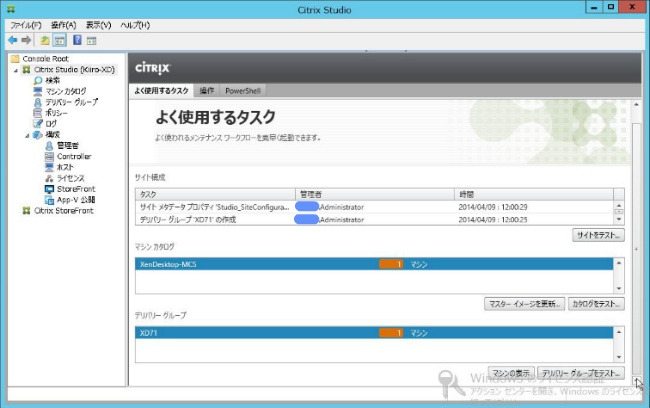Sort by the 管理者 column header
Screen dimensions: 650x408
pyautogui.click(x=375, y=194)
